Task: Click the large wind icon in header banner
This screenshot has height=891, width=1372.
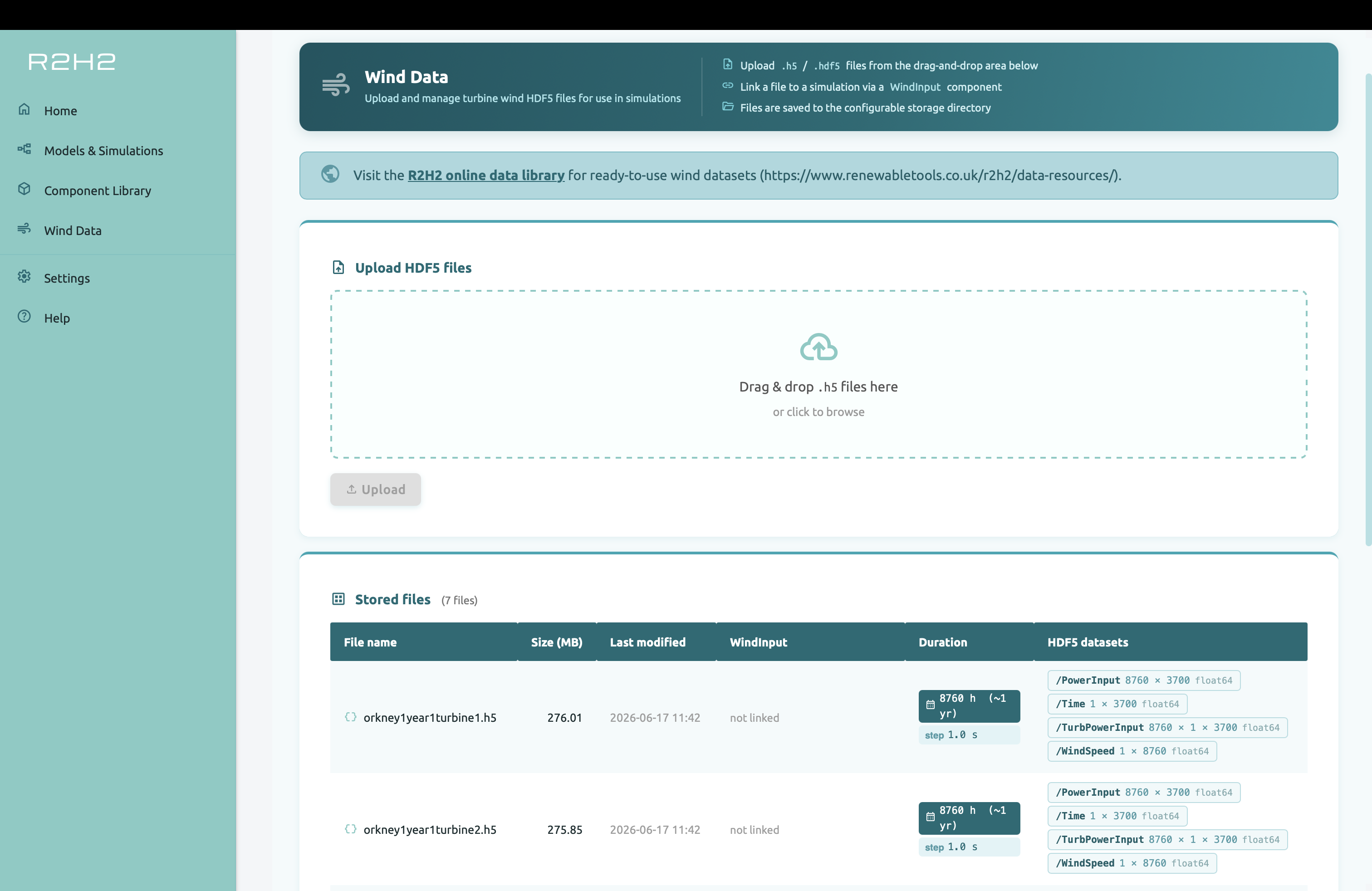Action: (x=336, y=85)
